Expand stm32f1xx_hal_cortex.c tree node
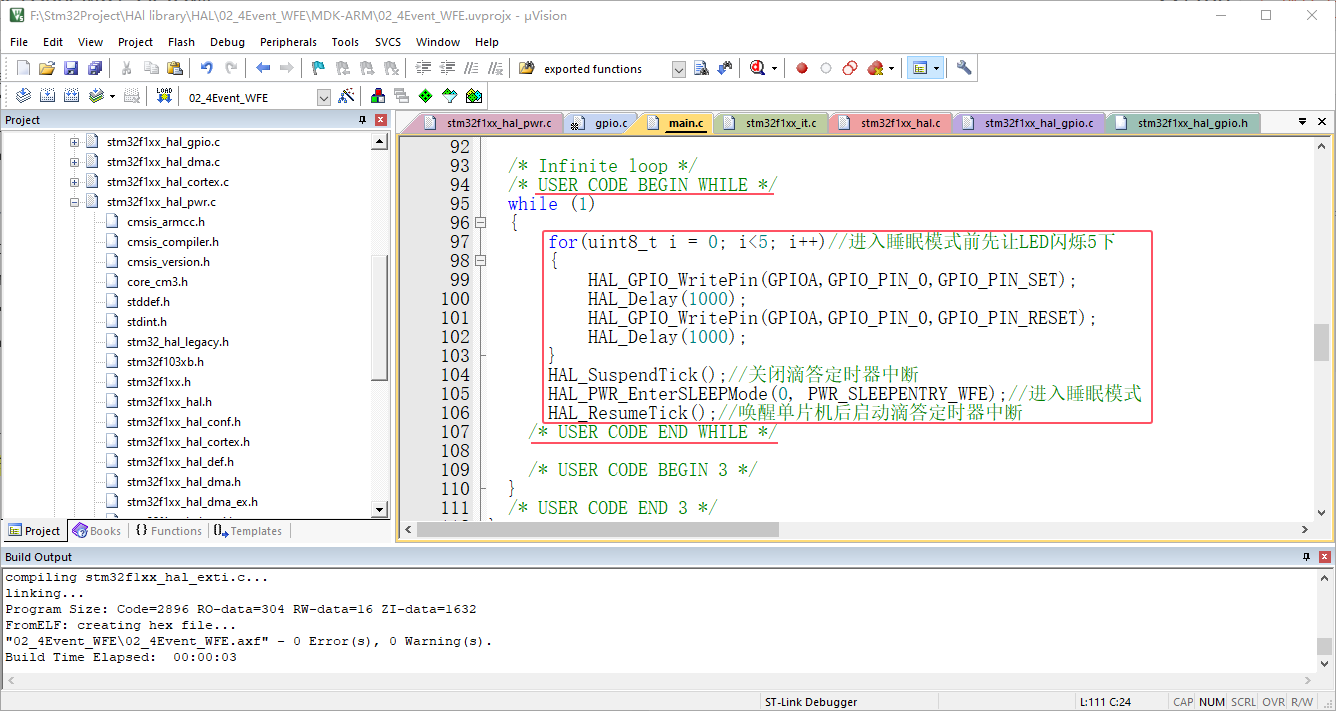 [x=74, y=182]
